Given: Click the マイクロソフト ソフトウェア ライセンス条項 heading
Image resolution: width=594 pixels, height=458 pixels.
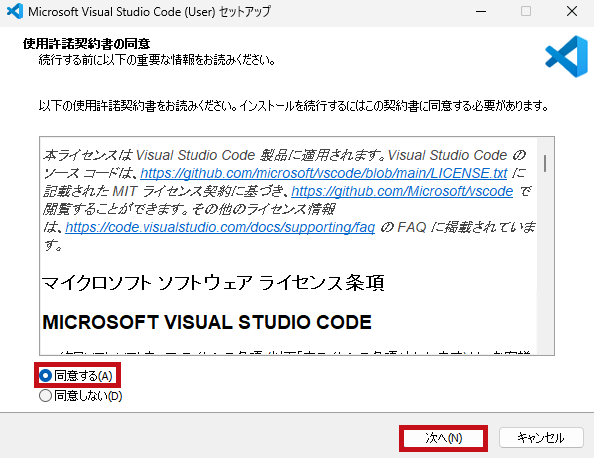Looking at the screenshot, I should (213, 283).
